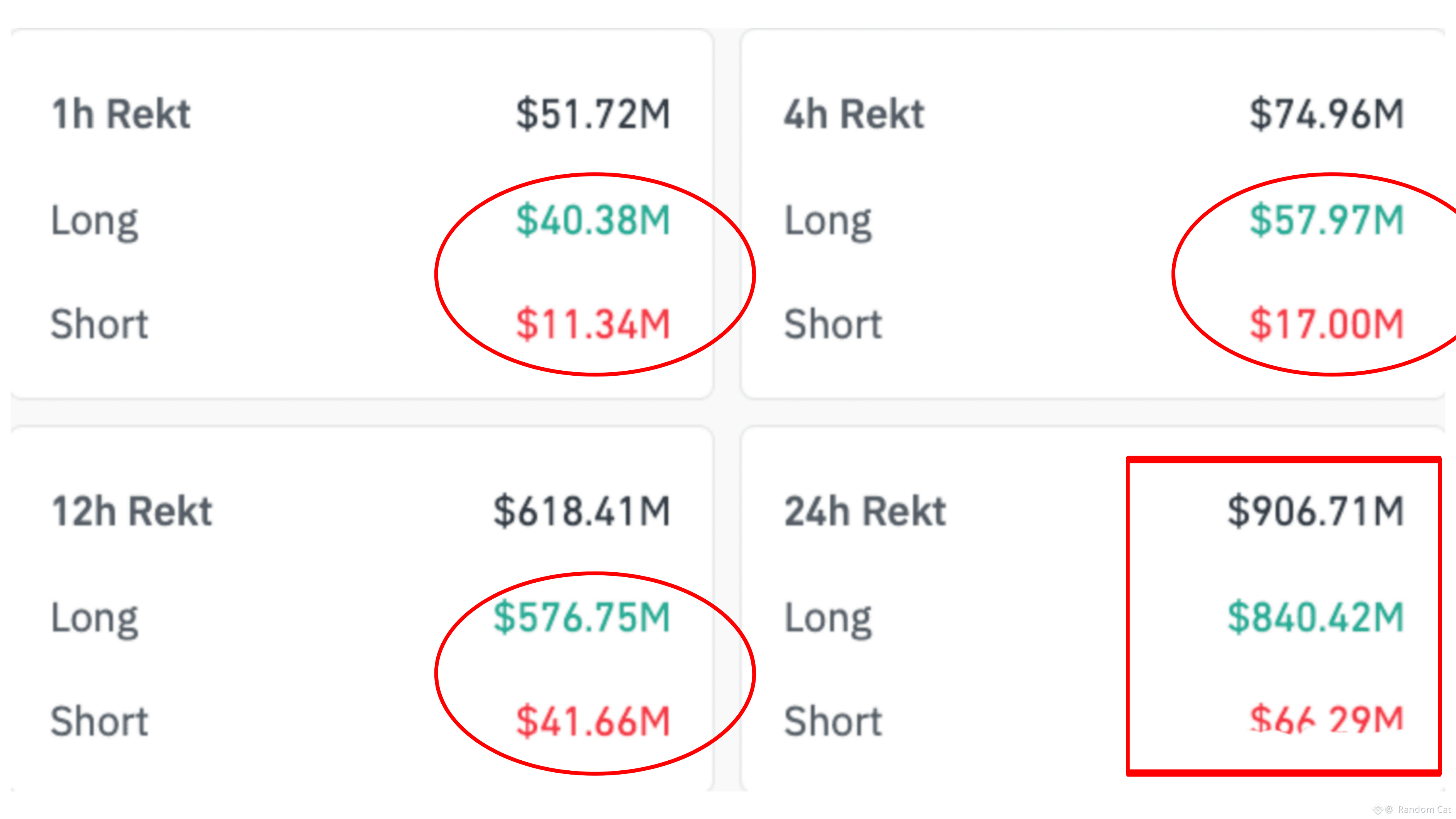Select the 24h total $906.71M
Viewport: 1456px width, 819px height.
[1315, 512]
